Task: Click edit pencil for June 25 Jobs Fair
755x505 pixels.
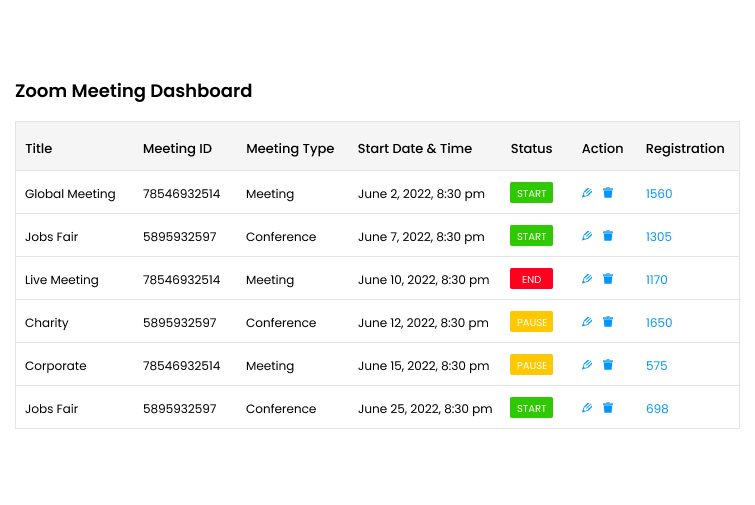Action: pyautogui.click(x=586, y=408)
